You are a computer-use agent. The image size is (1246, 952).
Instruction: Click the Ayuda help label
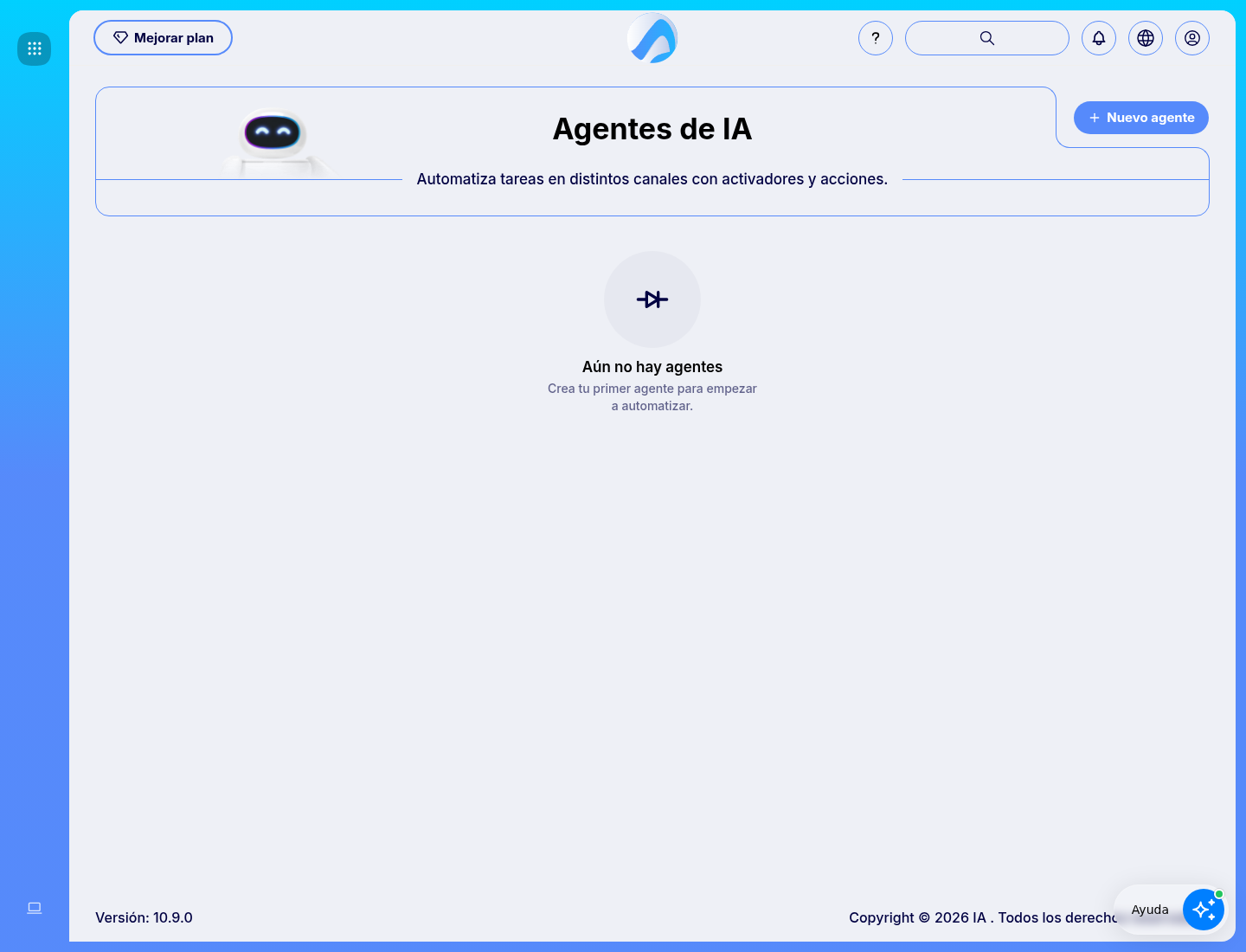click(x=1150, y=910)
